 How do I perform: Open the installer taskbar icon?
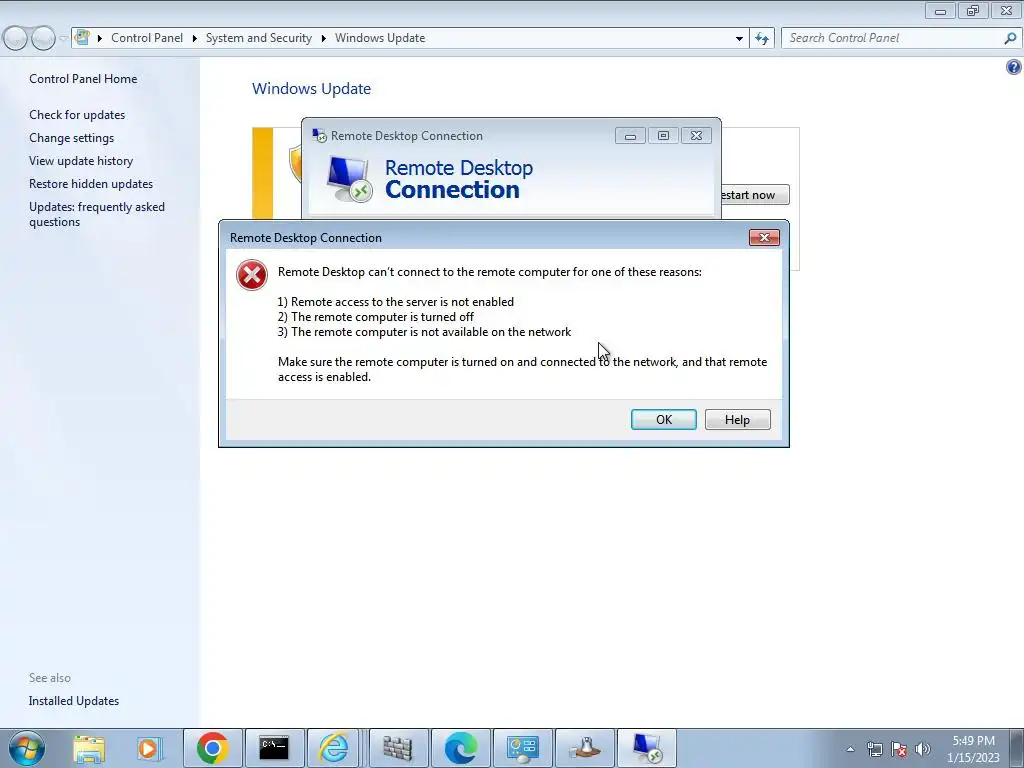click(x=584, y=748)
